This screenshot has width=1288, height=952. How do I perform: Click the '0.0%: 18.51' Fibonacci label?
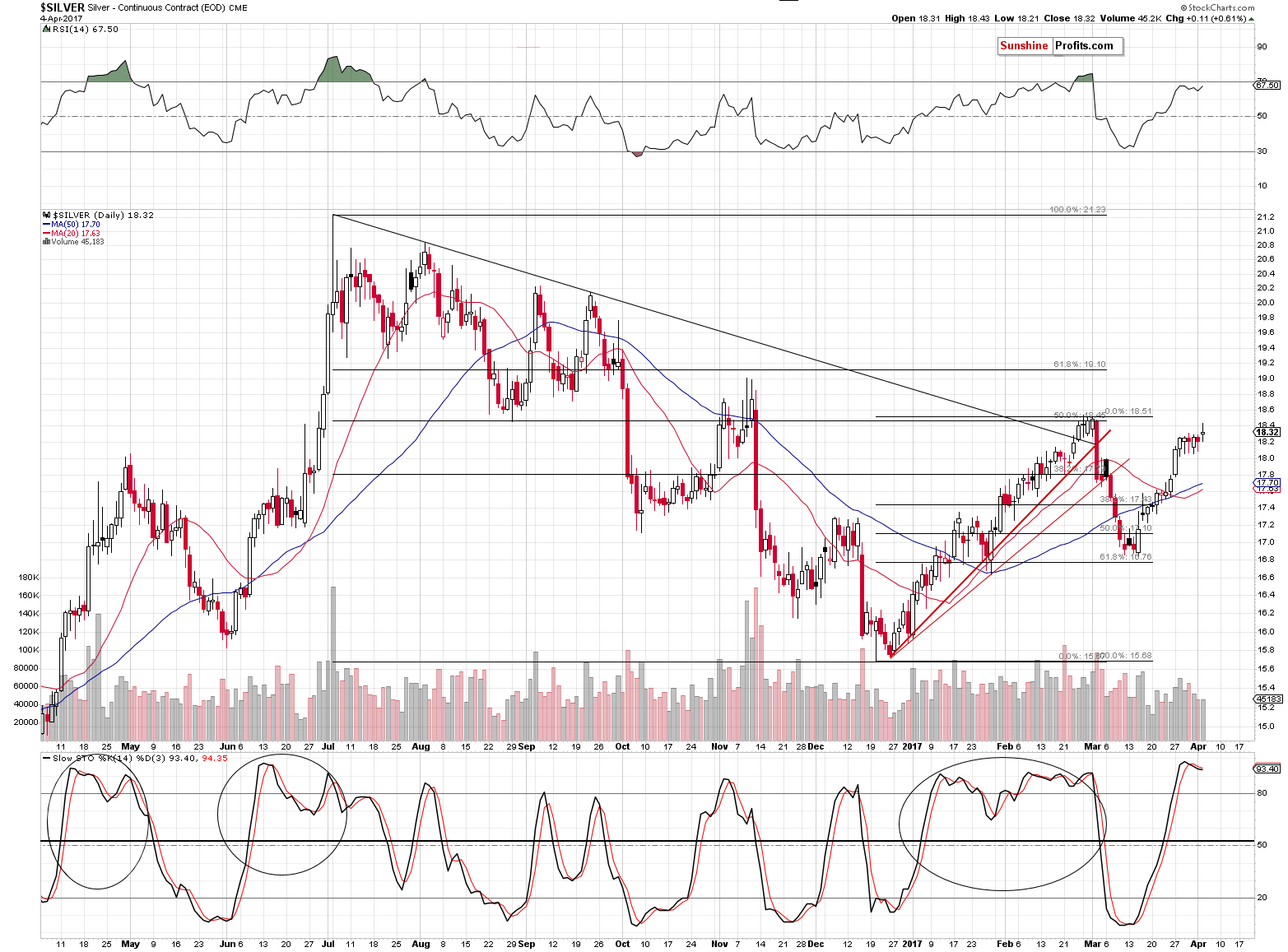point(1128,411)
